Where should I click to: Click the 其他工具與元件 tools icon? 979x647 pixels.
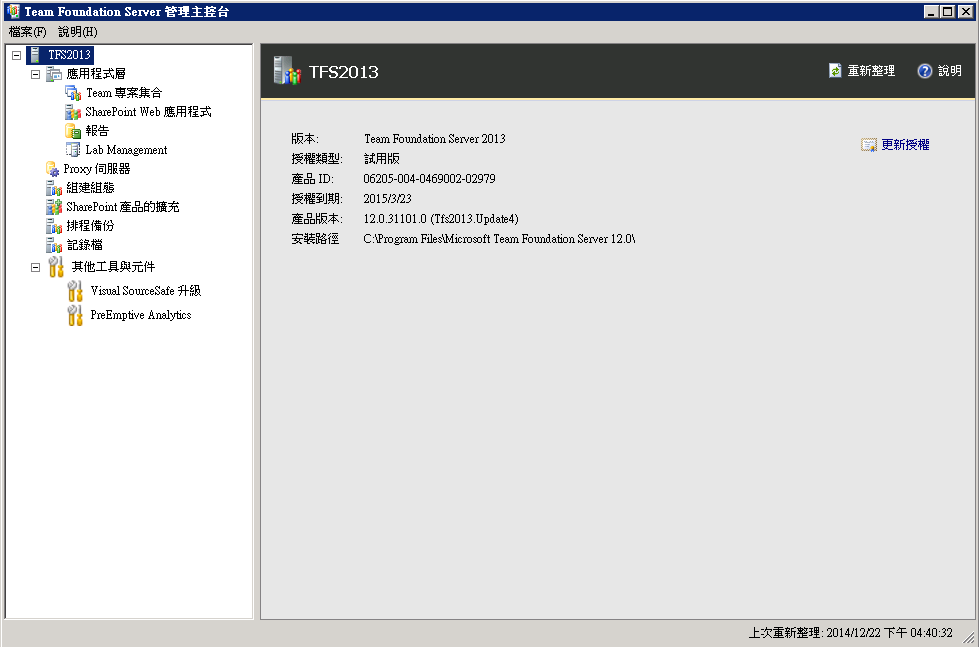[56, 267]
